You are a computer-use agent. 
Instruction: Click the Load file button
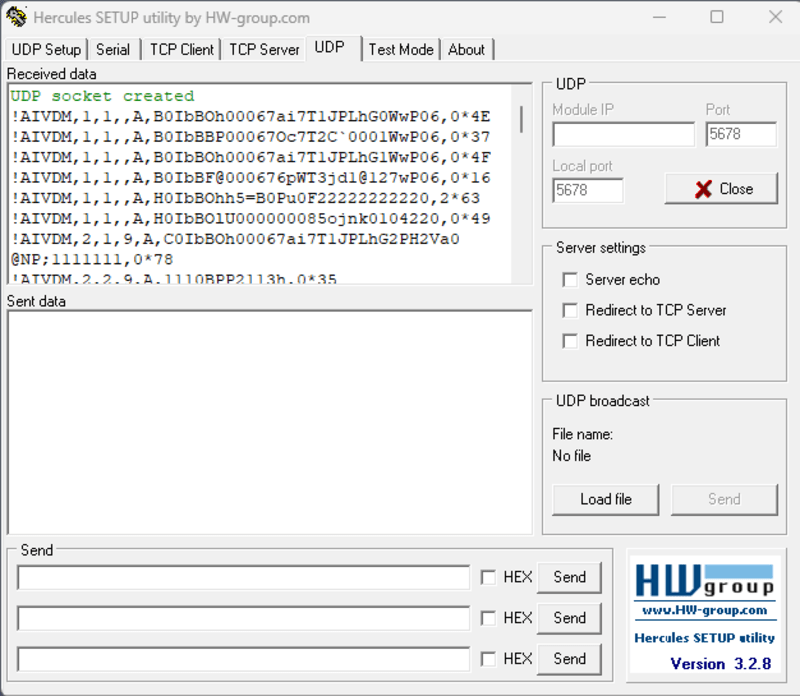(606, 500)
